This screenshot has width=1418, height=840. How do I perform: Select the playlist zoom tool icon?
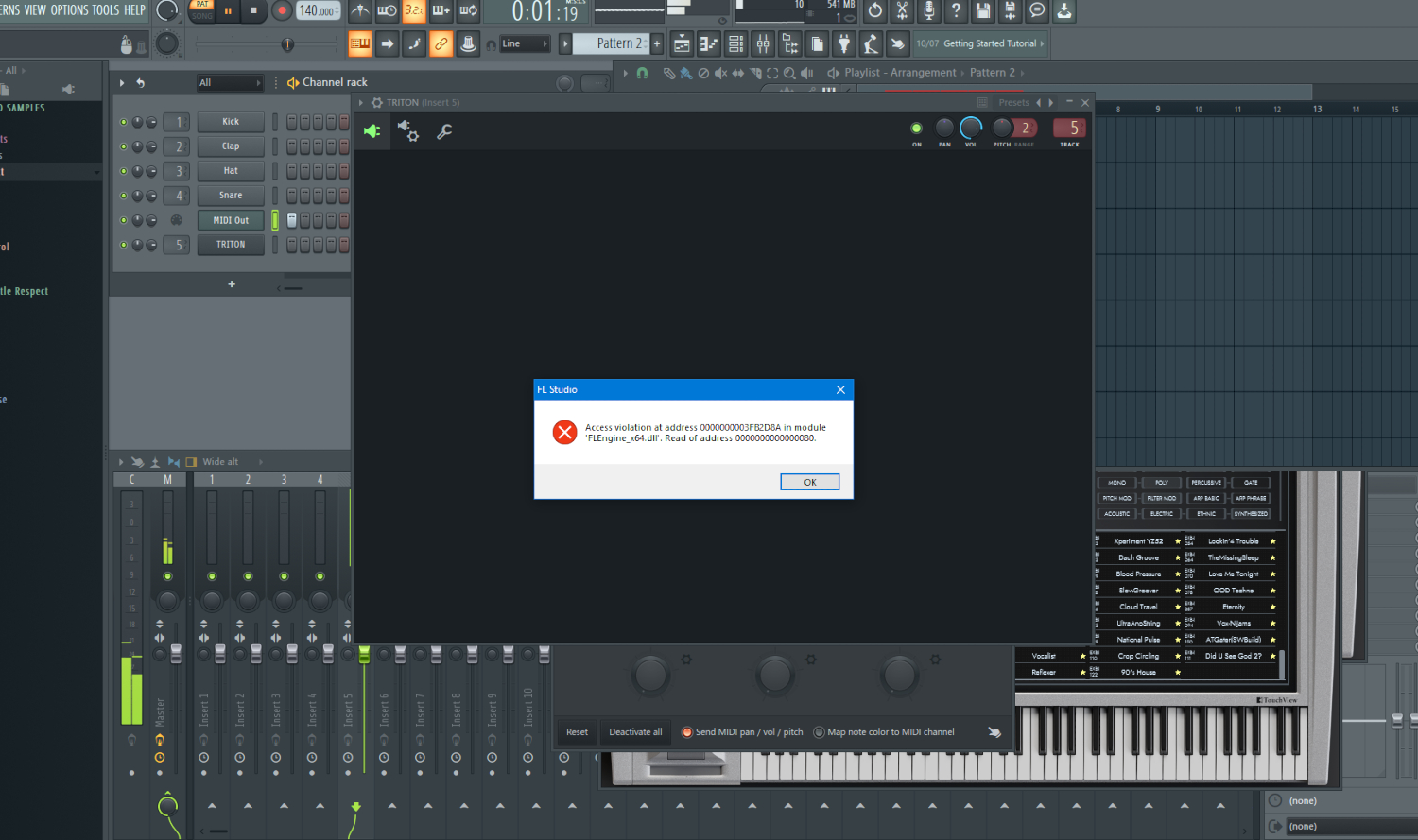click(x=789, y=73)
